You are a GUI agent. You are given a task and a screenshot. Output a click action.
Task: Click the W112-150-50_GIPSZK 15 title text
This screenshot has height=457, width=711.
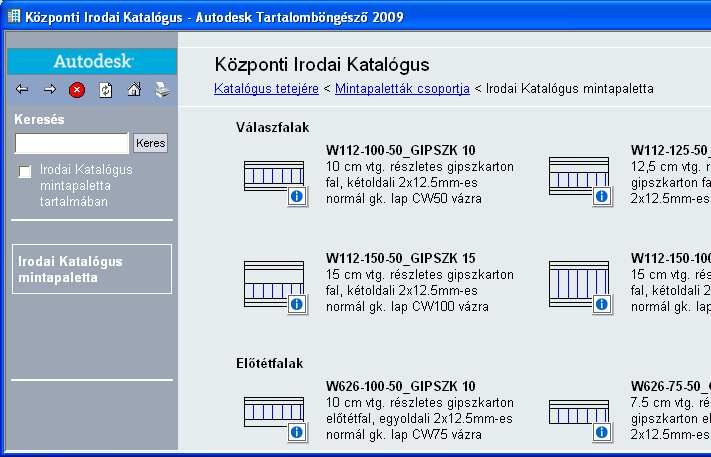pos(400,258)
